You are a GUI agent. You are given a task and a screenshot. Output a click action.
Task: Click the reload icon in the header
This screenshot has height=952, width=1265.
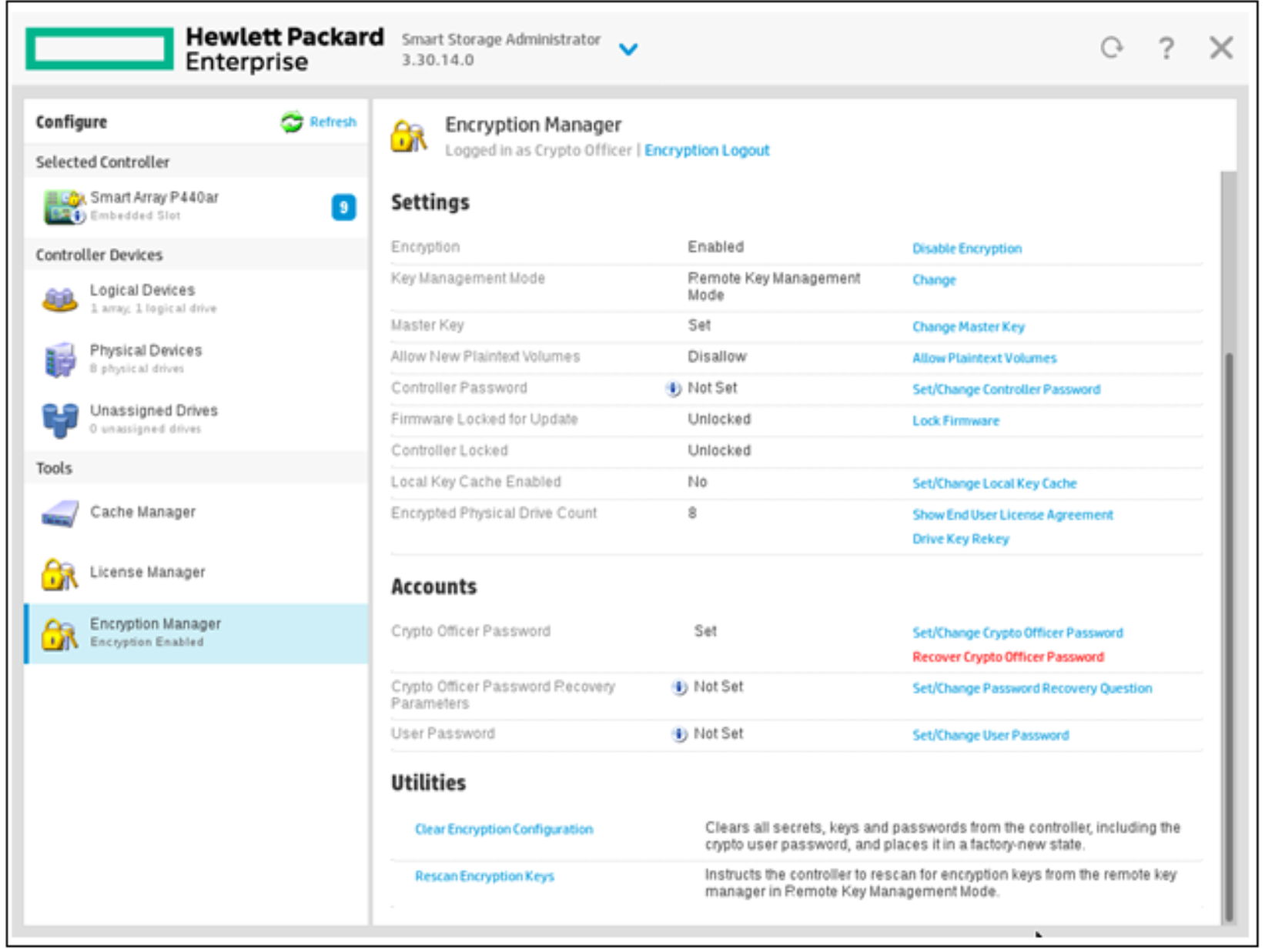point(1111,48)
